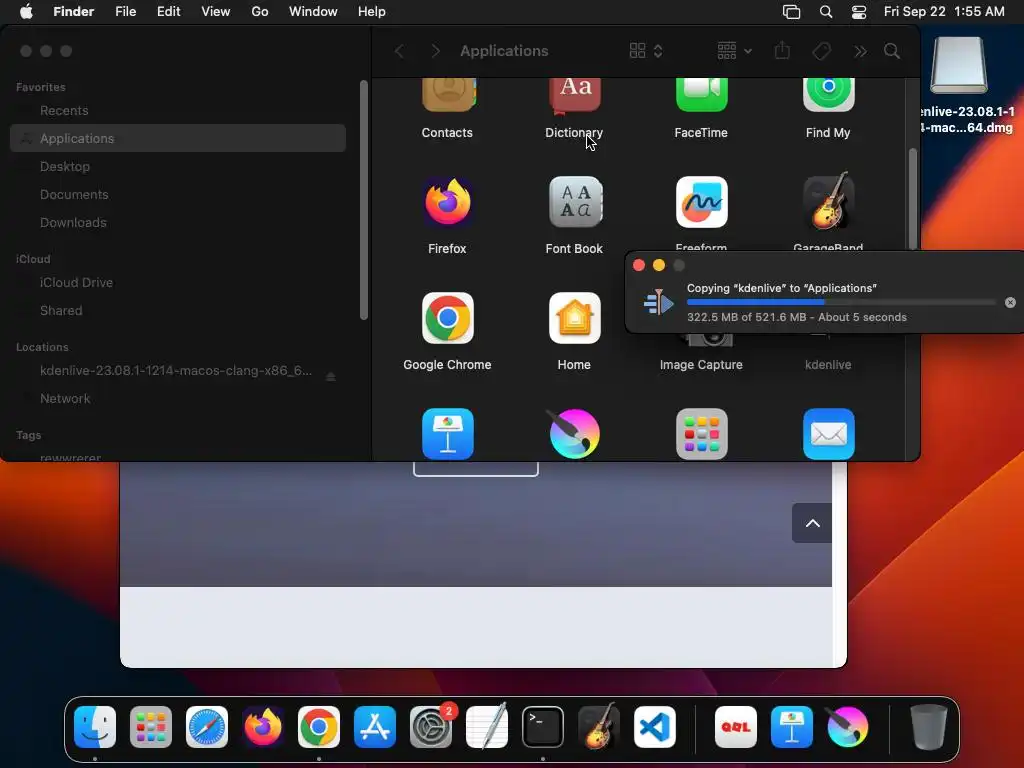
Task: Open the Apple menu
Action: click(x=26, y=12)
